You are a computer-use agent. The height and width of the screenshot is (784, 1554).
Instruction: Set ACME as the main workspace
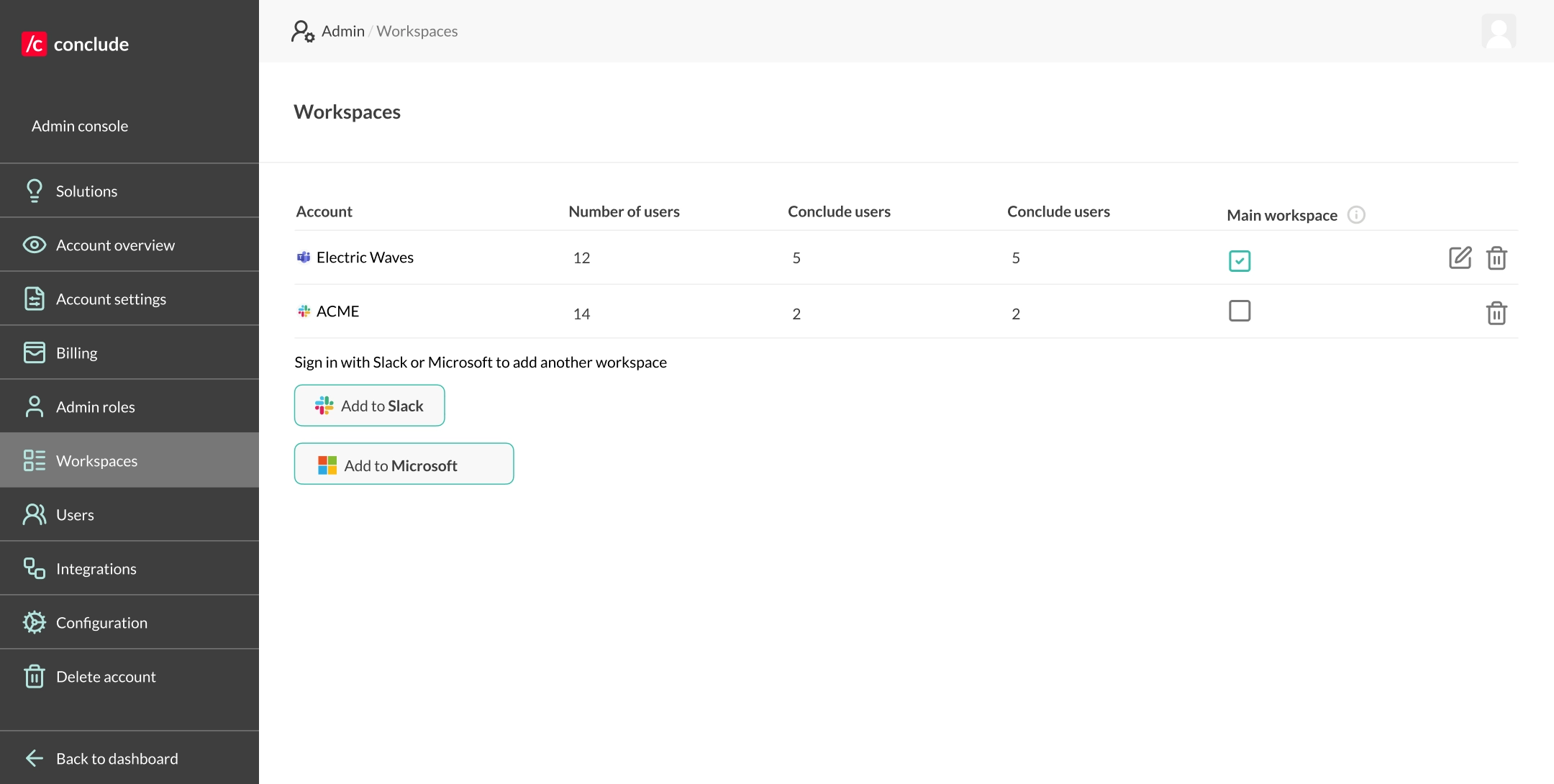(1240, 311)
